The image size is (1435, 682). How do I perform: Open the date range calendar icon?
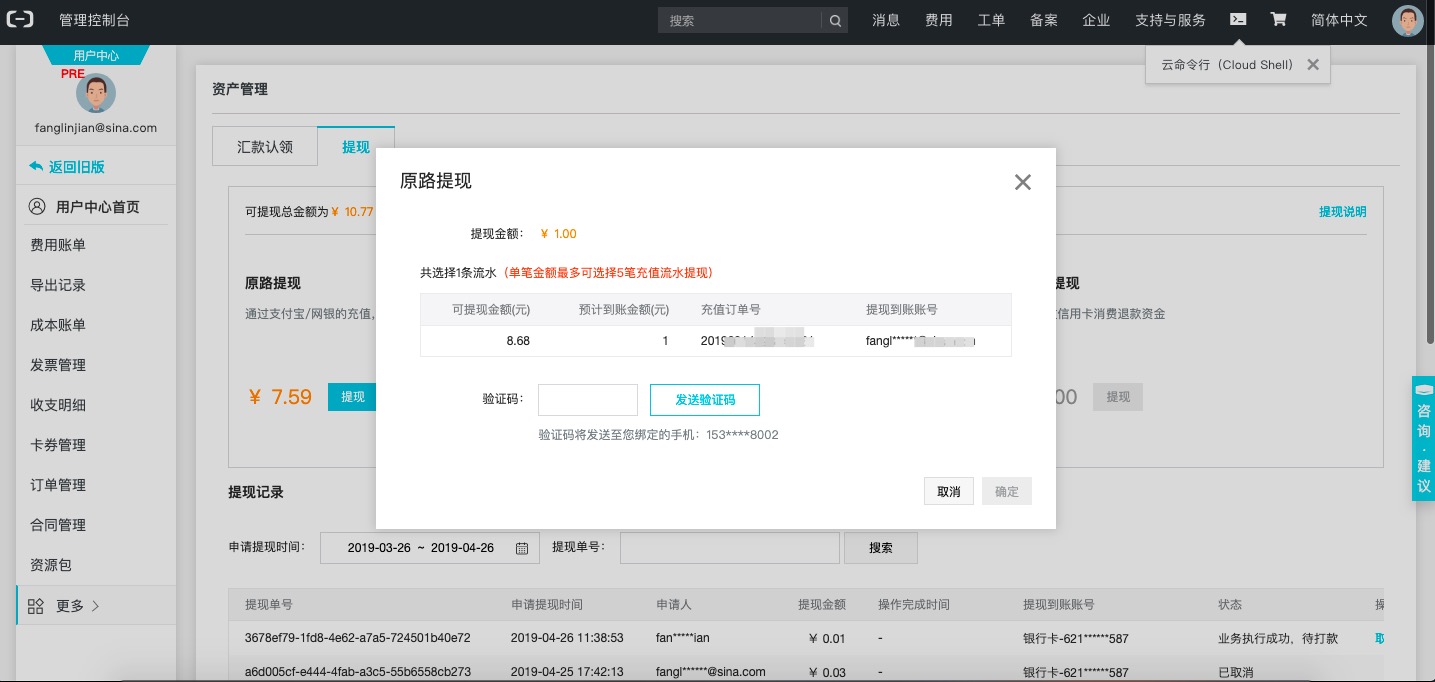pyautogui.click(x=522, y=548)
